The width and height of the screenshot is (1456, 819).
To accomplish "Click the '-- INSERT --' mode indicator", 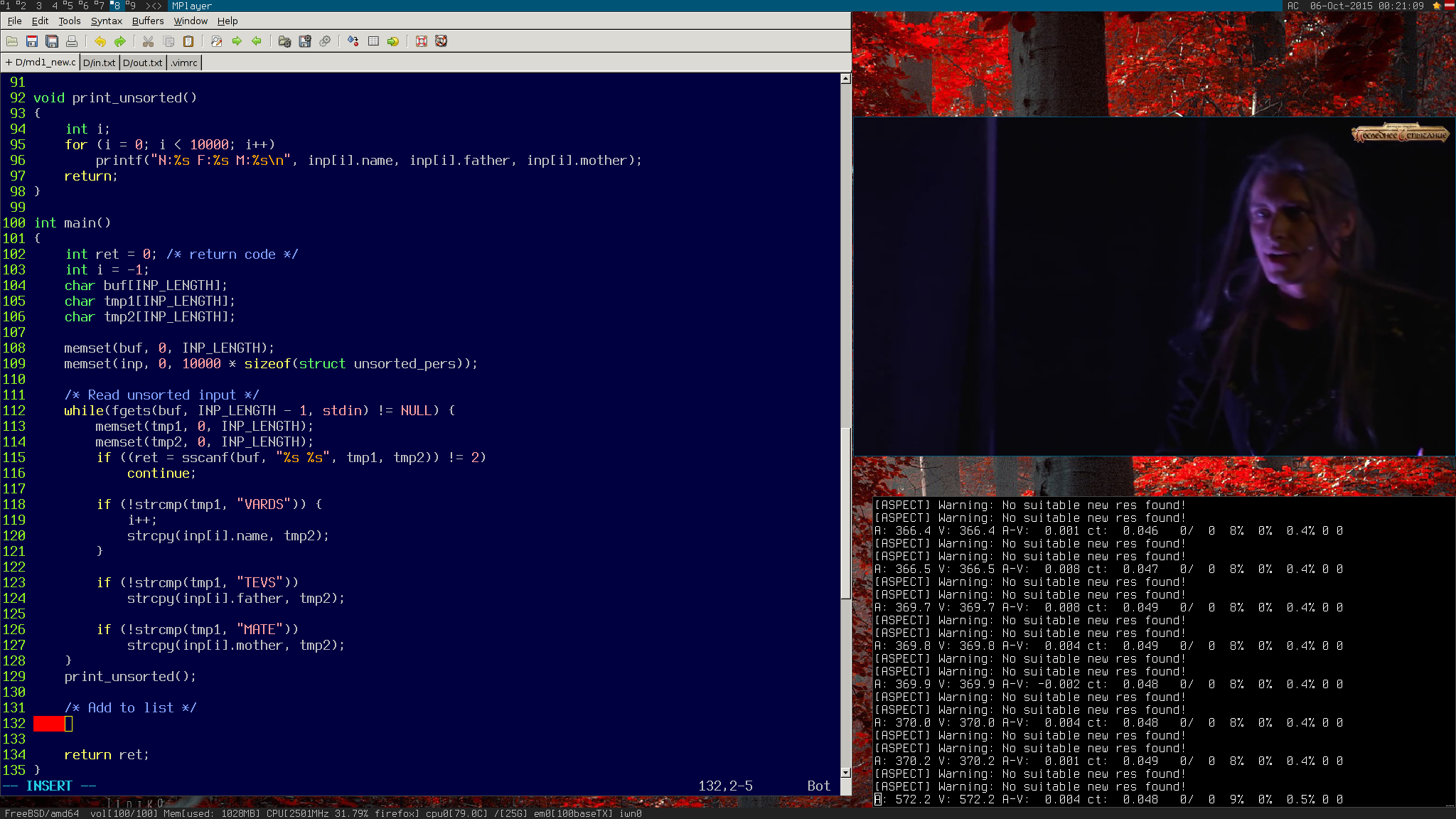I will [x=49, y=786].
